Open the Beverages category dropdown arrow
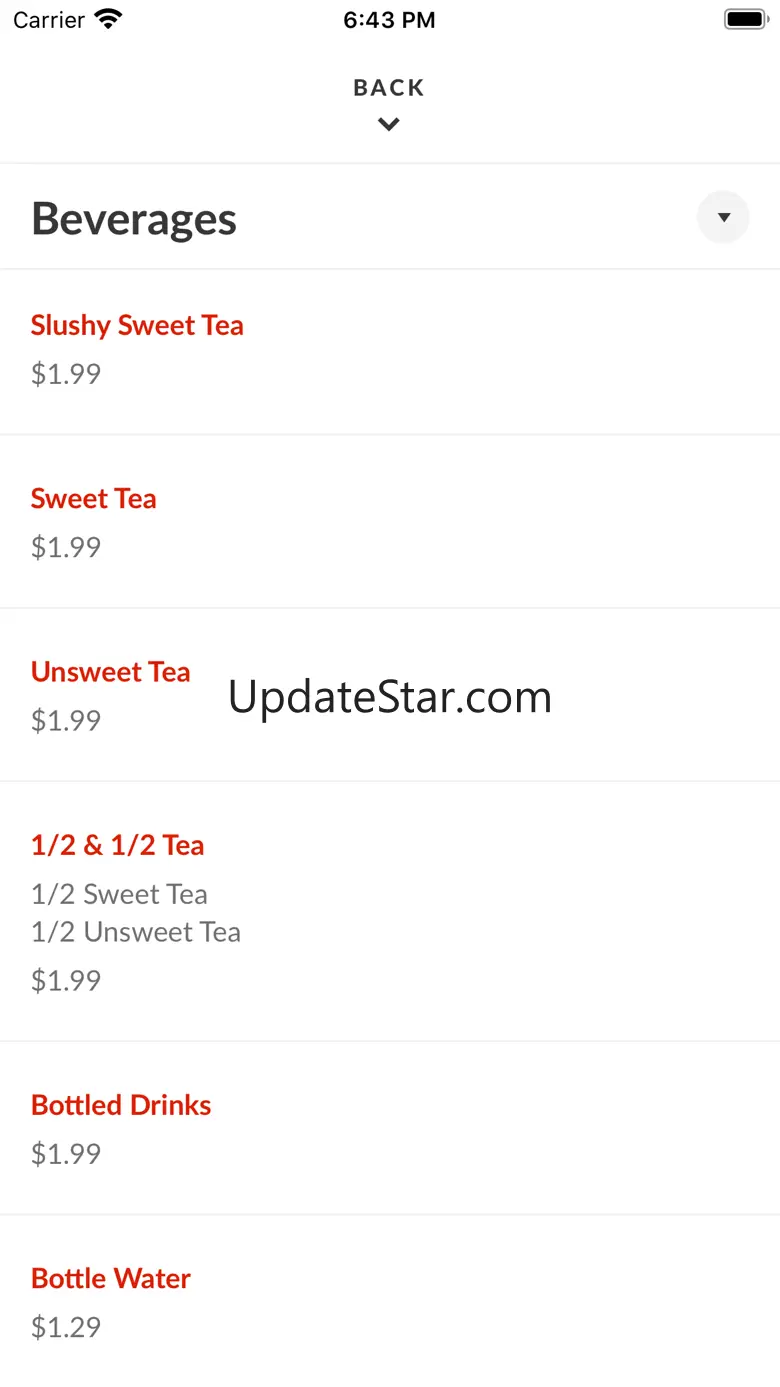This screenshot has width=780, height=1387. click(723, 217)
